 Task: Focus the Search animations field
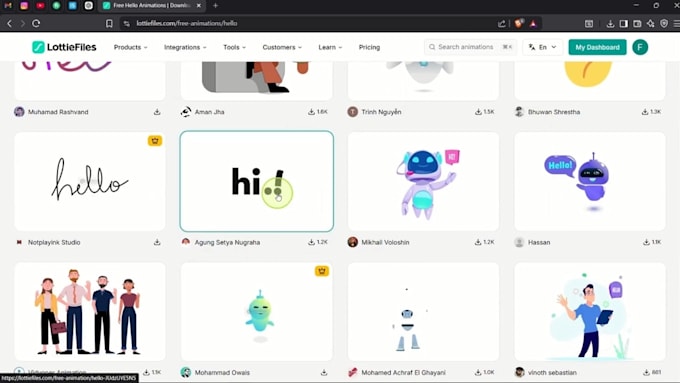pyautogui.click(x=471, y=47)
